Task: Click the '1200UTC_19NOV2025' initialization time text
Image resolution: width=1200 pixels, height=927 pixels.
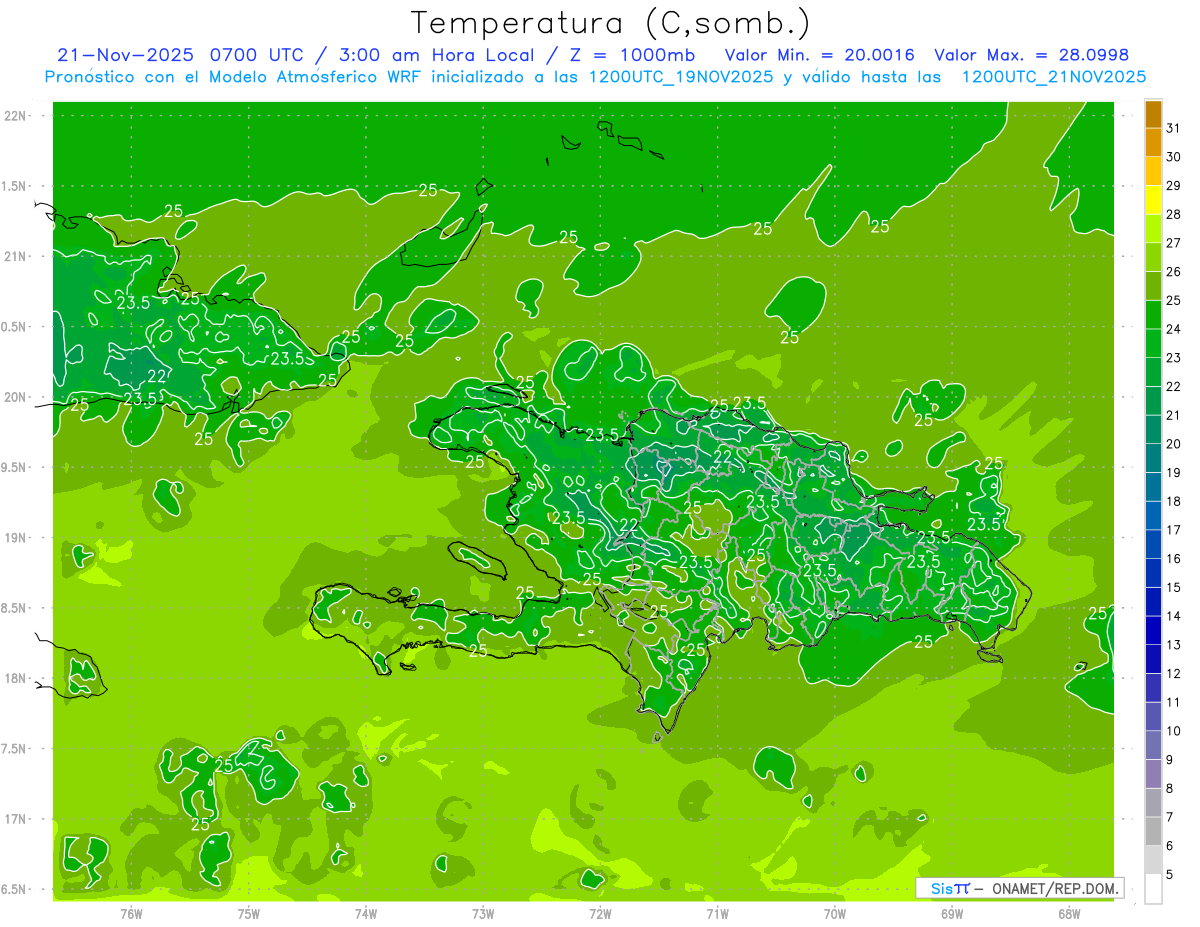Action: point(680,77)
